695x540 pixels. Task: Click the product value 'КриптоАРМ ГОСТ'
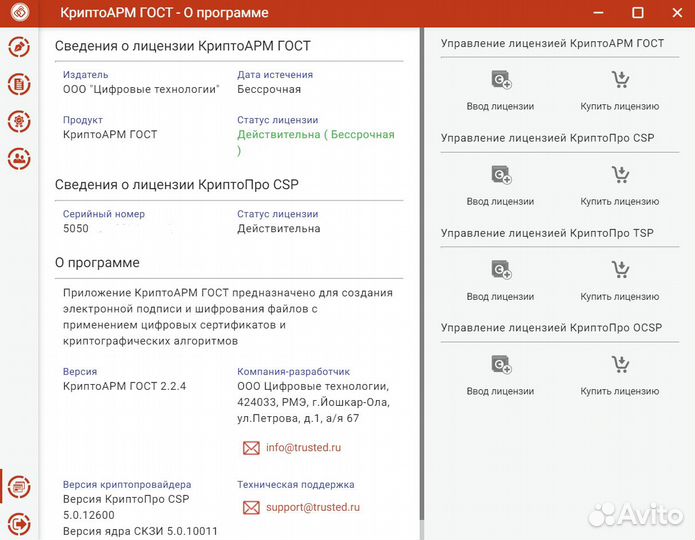tap(110, 134)
